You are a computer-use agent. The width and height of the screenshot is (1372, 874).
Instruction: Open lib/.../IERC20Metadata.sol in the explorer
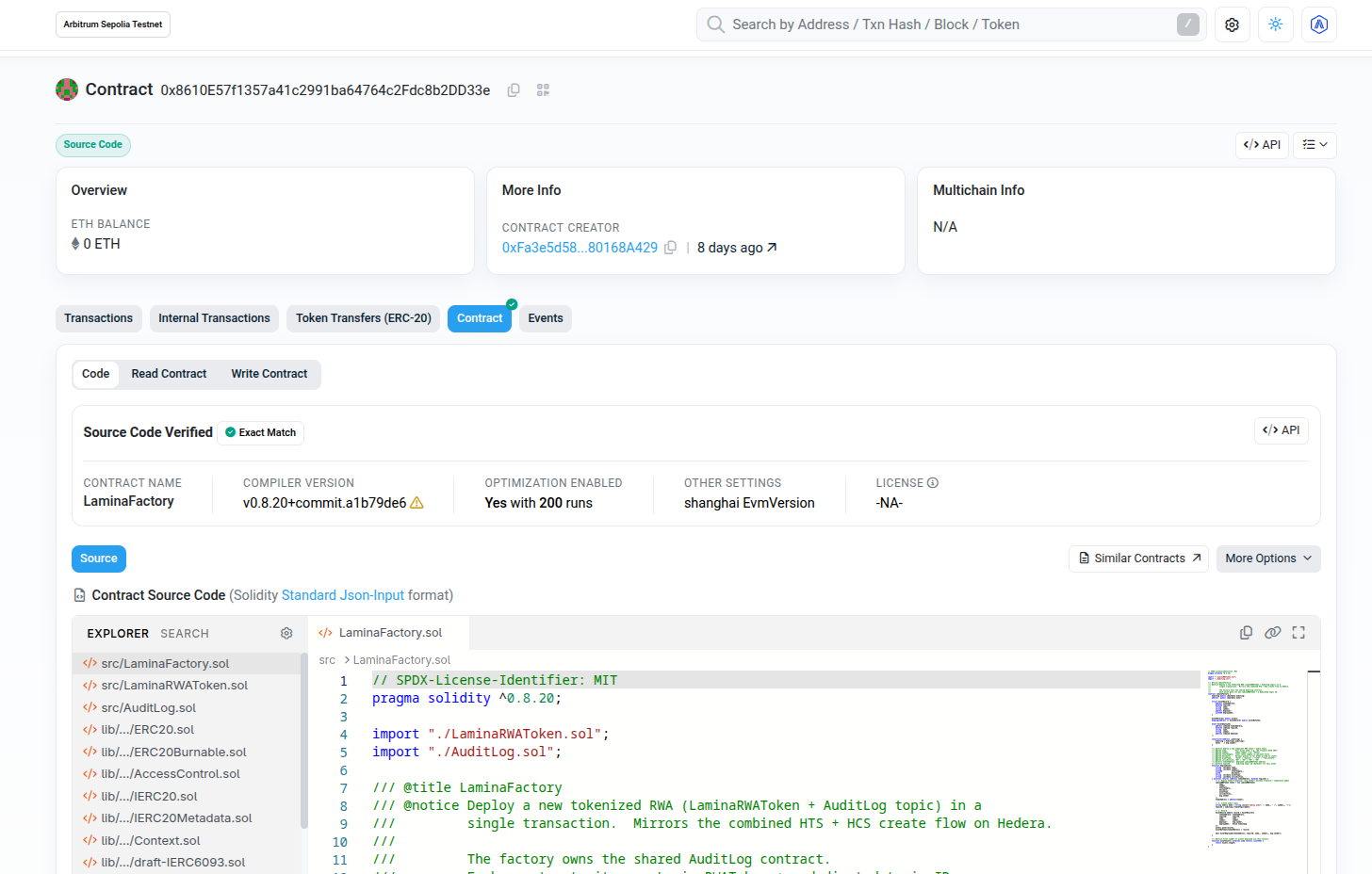pyautogui.click(x=187, y=818)
